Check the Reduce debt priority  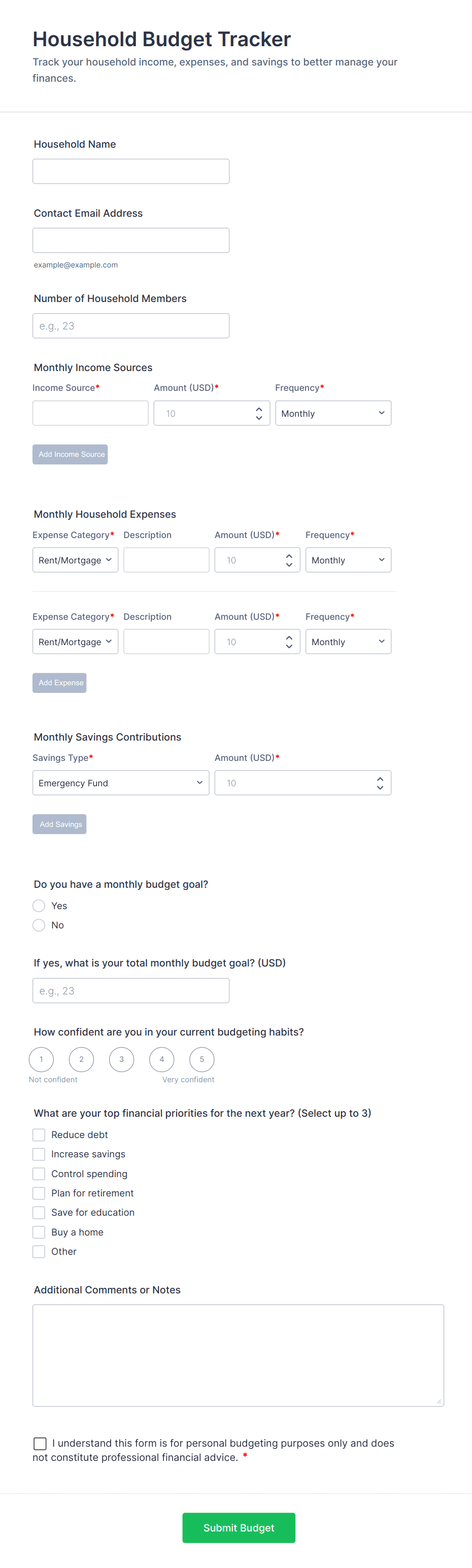point(39,1135)
